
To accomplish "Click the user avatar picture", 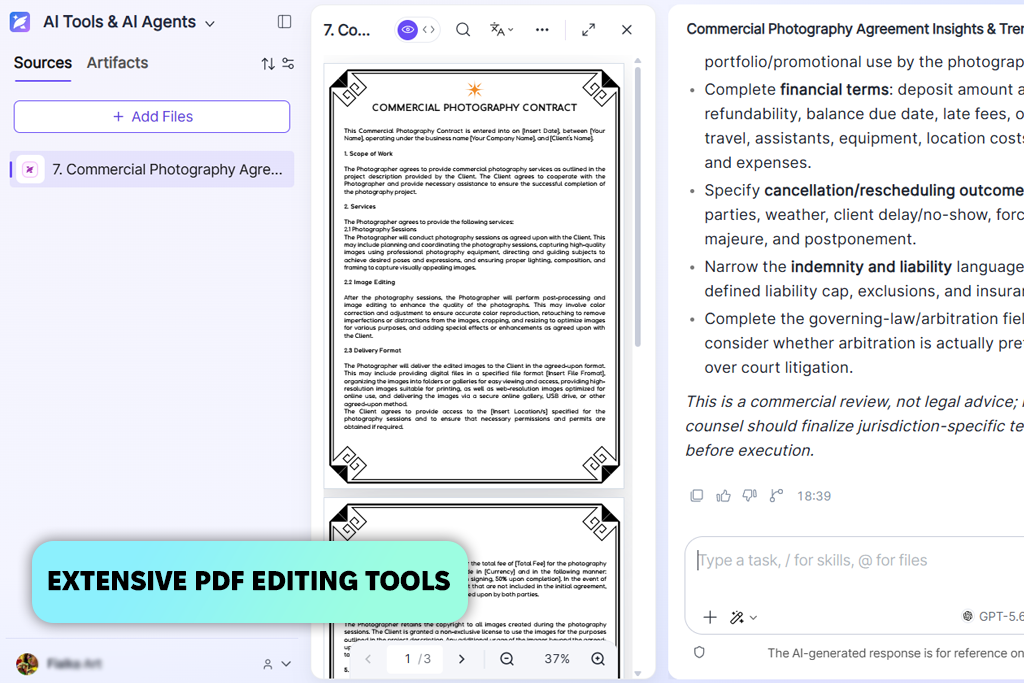I will 27,664.
